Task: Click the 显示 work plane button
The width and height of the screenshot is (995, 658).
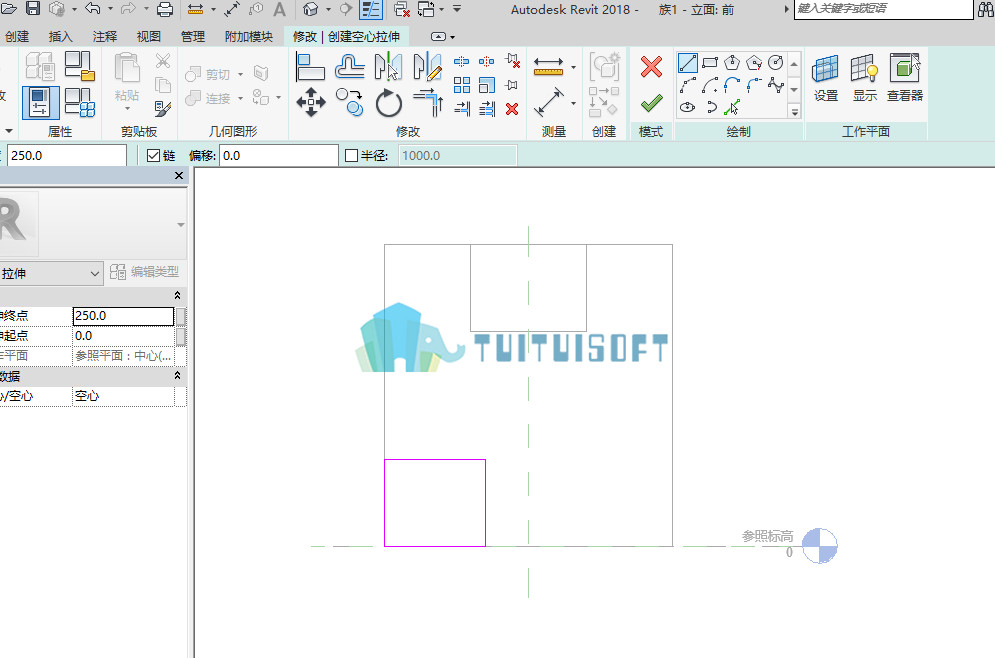Action: 865,78
